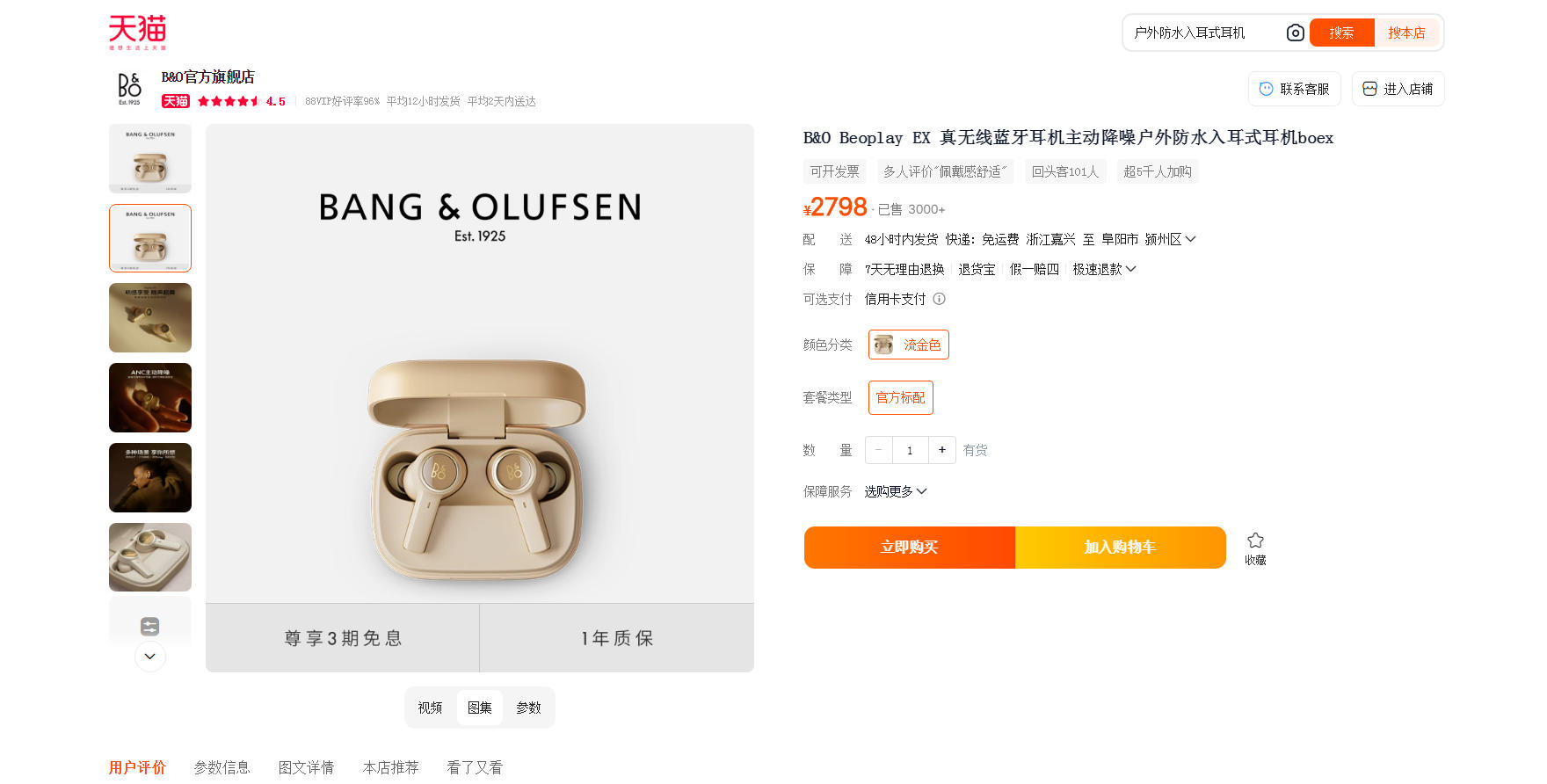The image size is (1547, 784).
Task: Click the Tmall logo icon
Action: click(137, 32)
